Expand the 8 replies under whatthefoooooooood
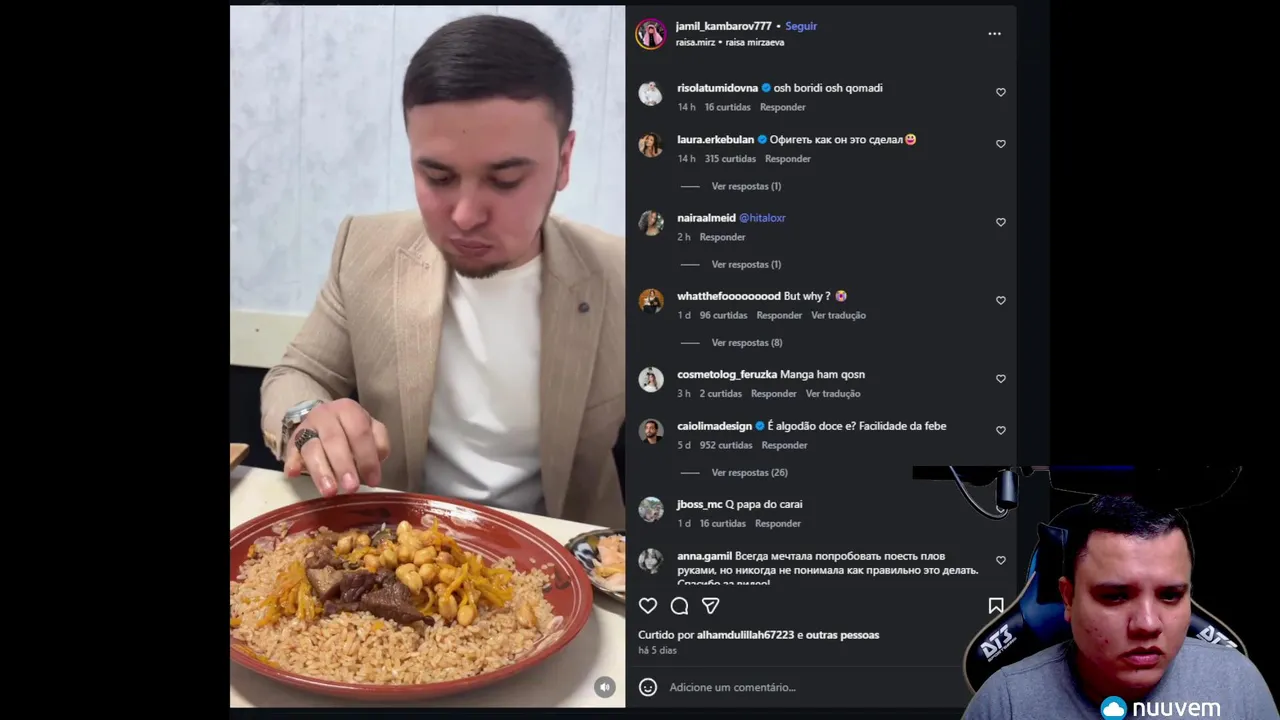Viewport: 1280px width, 720px height. (x=746, y=343)
